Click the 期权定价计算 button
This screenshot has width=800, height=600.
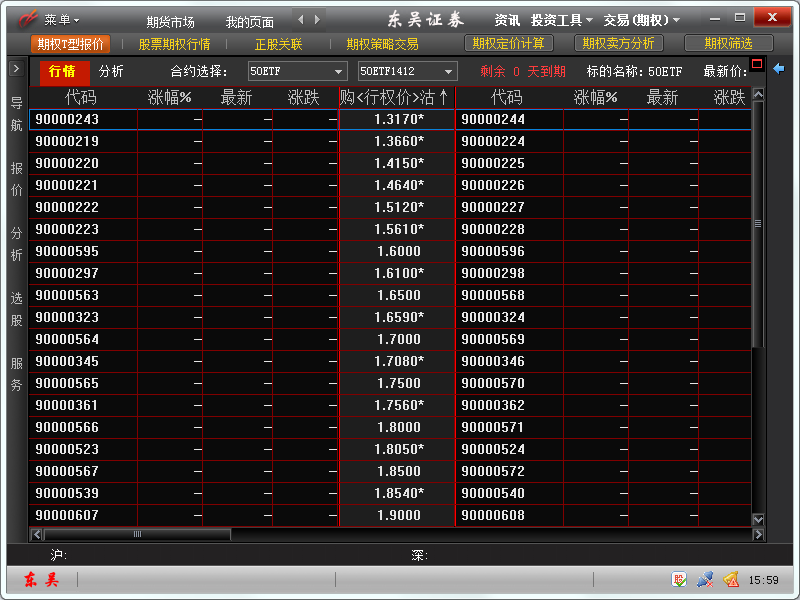[508, 44]
